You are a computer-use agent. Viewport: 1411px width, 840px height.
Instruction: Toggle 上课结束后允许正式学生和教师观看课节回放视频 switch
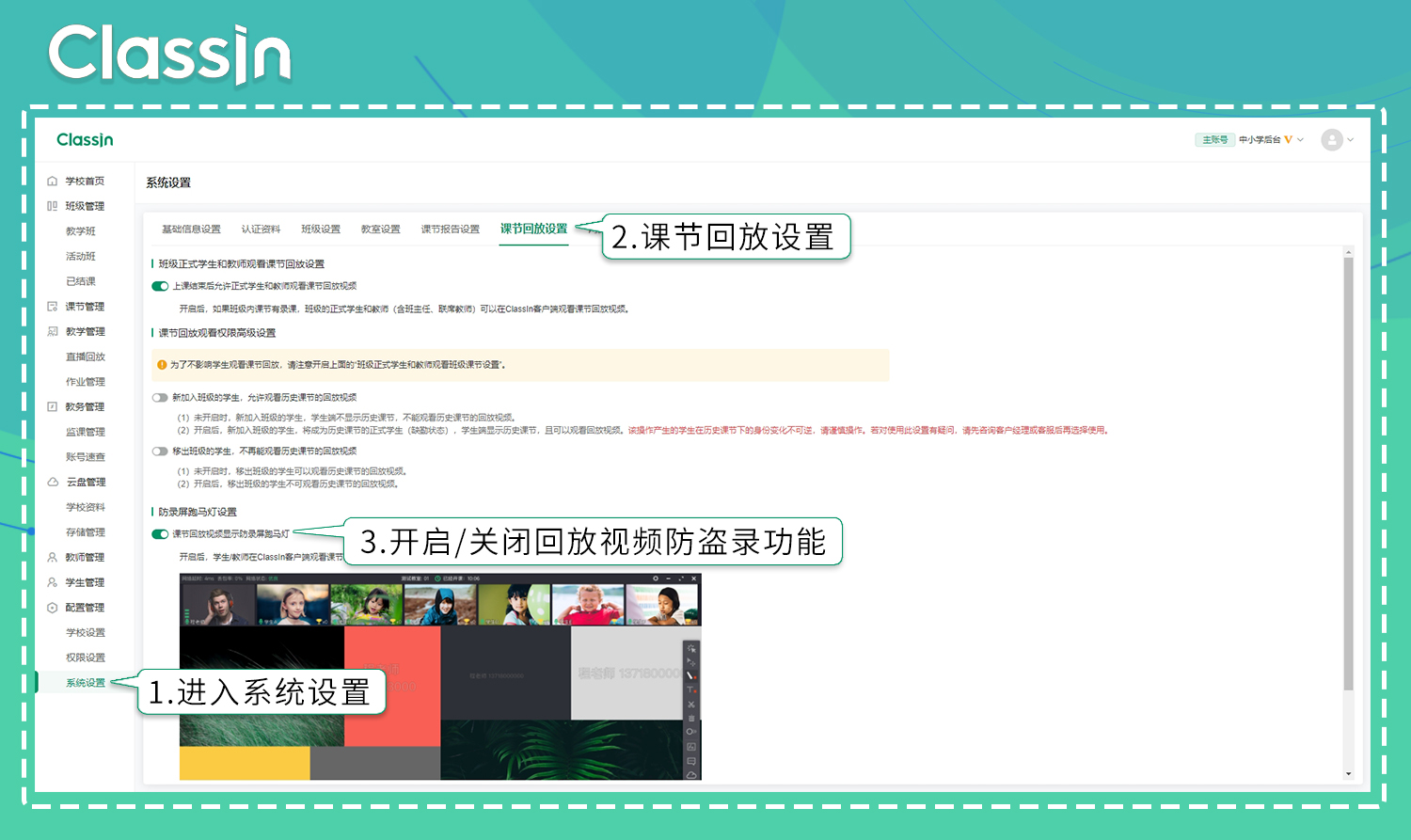(160, 286)
